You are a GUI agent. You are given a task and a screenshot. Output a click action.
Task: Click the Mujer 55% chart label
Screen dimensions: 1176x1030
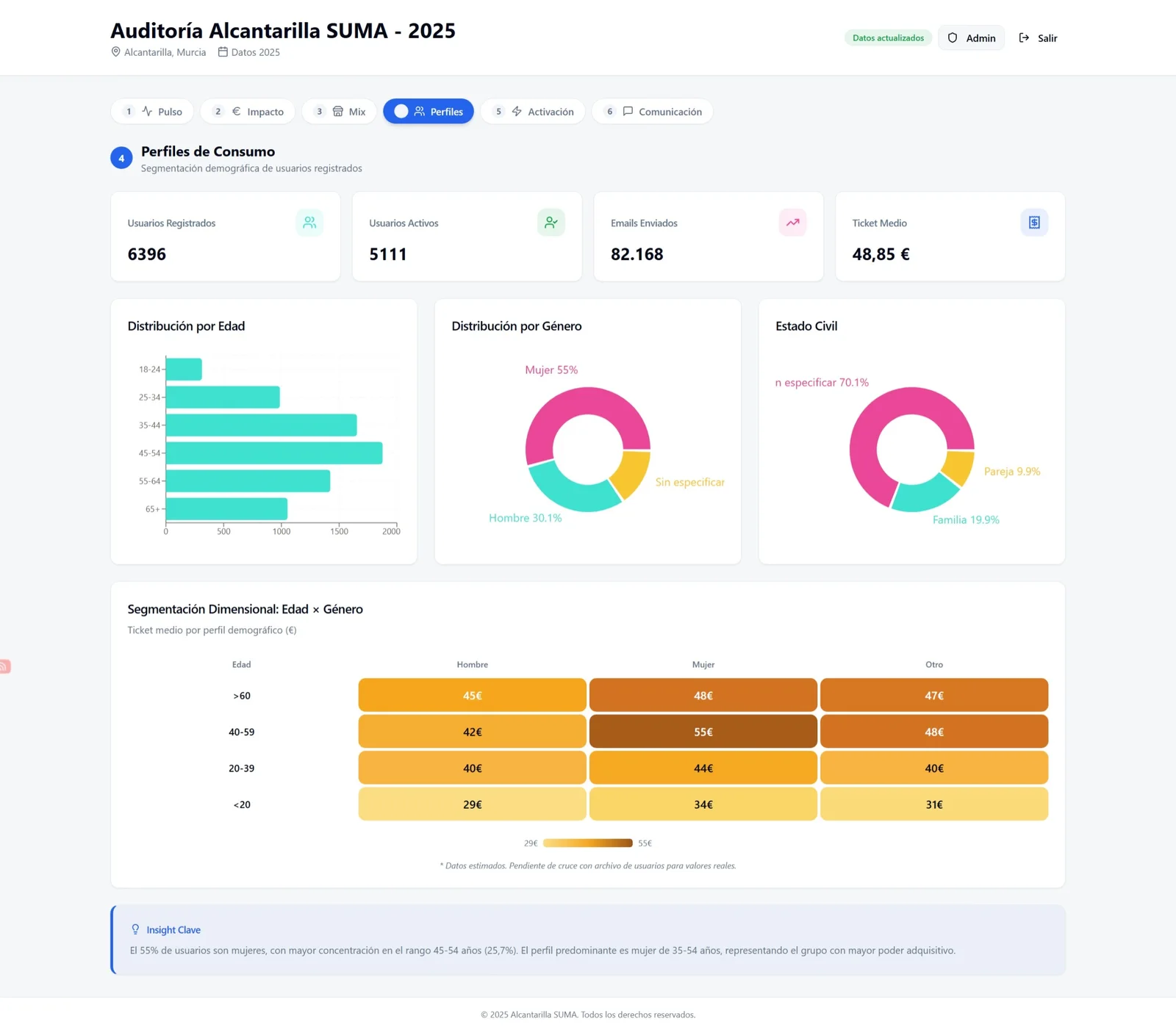pyautogui.click(x=551, y=370)
